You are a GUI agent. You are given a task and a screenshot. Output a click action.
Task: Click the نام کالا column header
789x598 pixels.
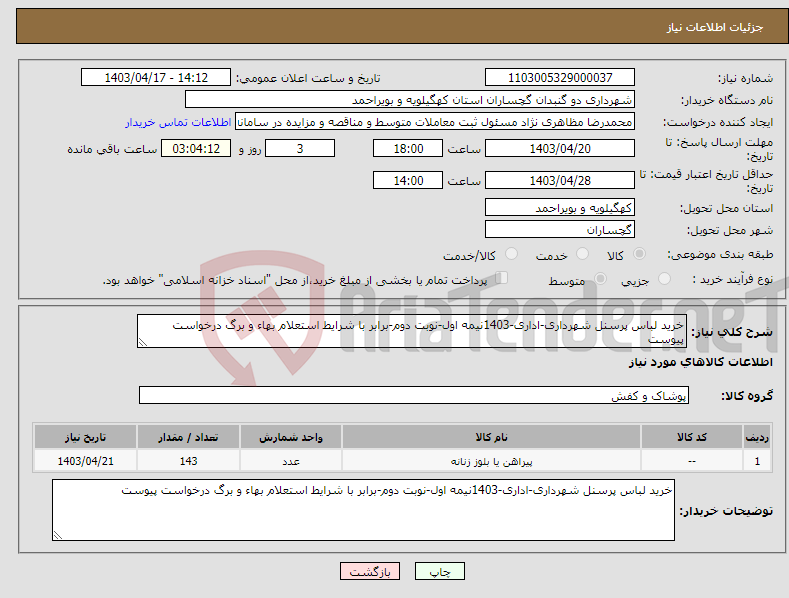pyautogui.click(x=491, y=437)
